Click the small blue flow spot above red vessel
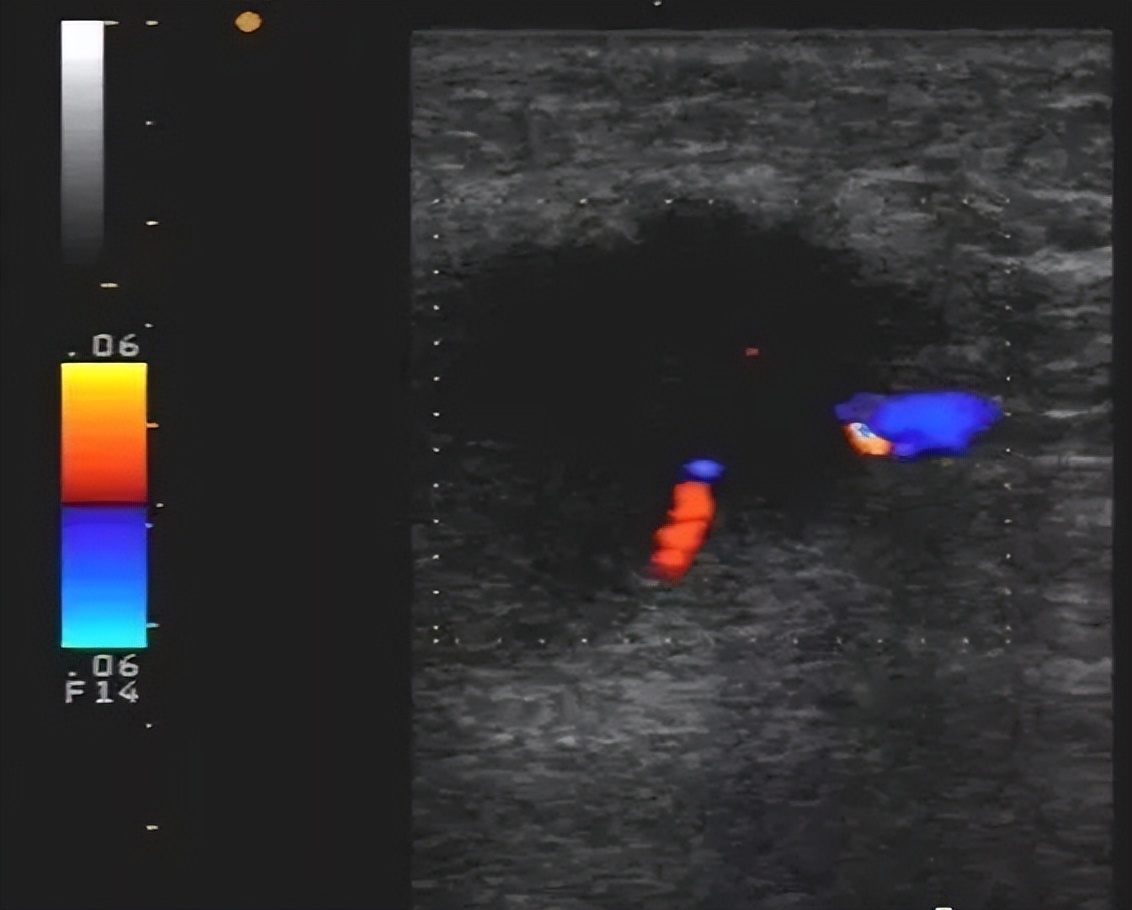Screen dimensions: 1132x910 703,470
